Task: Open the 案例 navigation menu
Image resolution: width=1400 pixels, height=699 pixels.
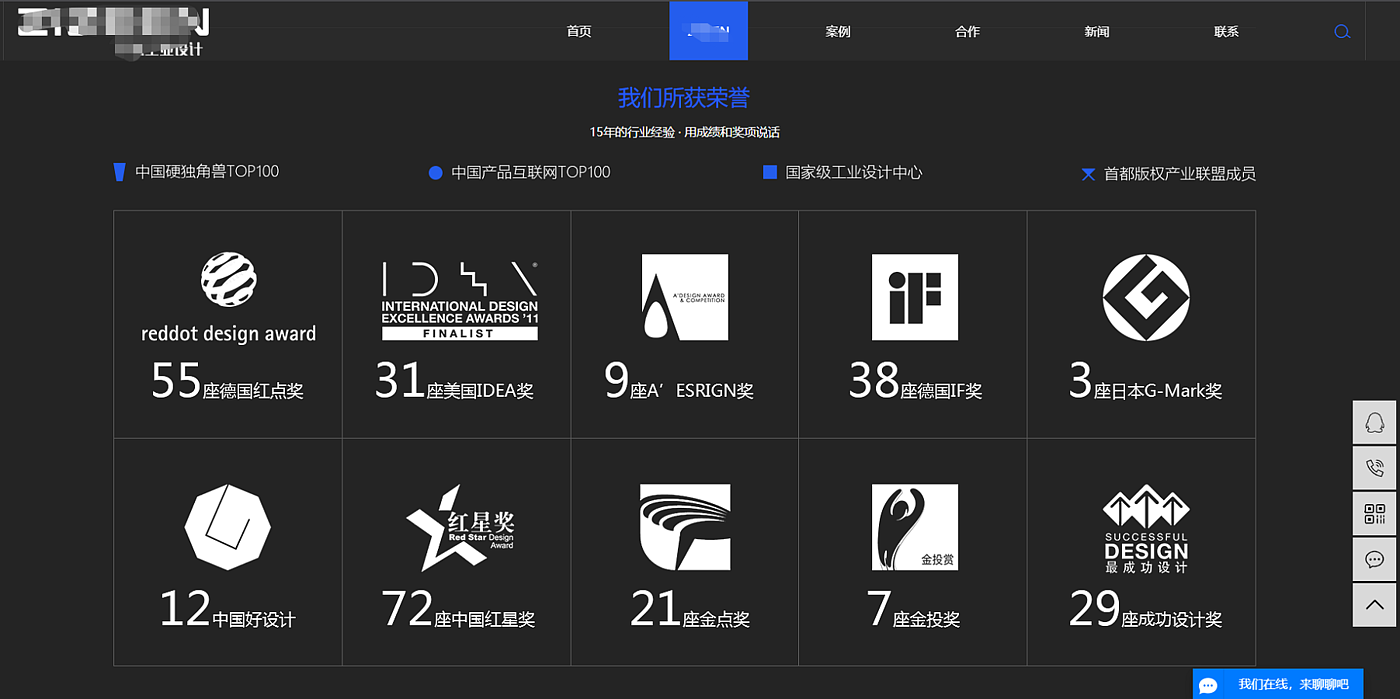Action: coord(838,31)
